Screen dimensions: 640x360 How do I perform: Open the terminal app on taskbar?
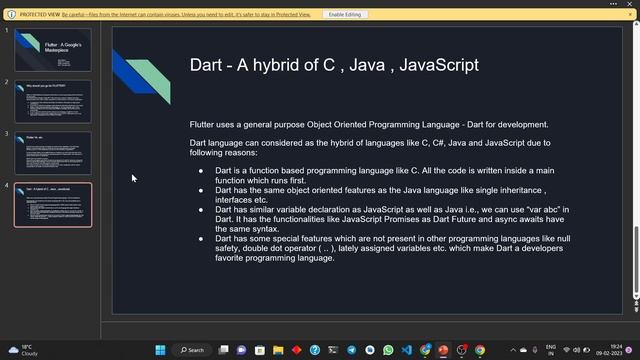click(333, 350)
